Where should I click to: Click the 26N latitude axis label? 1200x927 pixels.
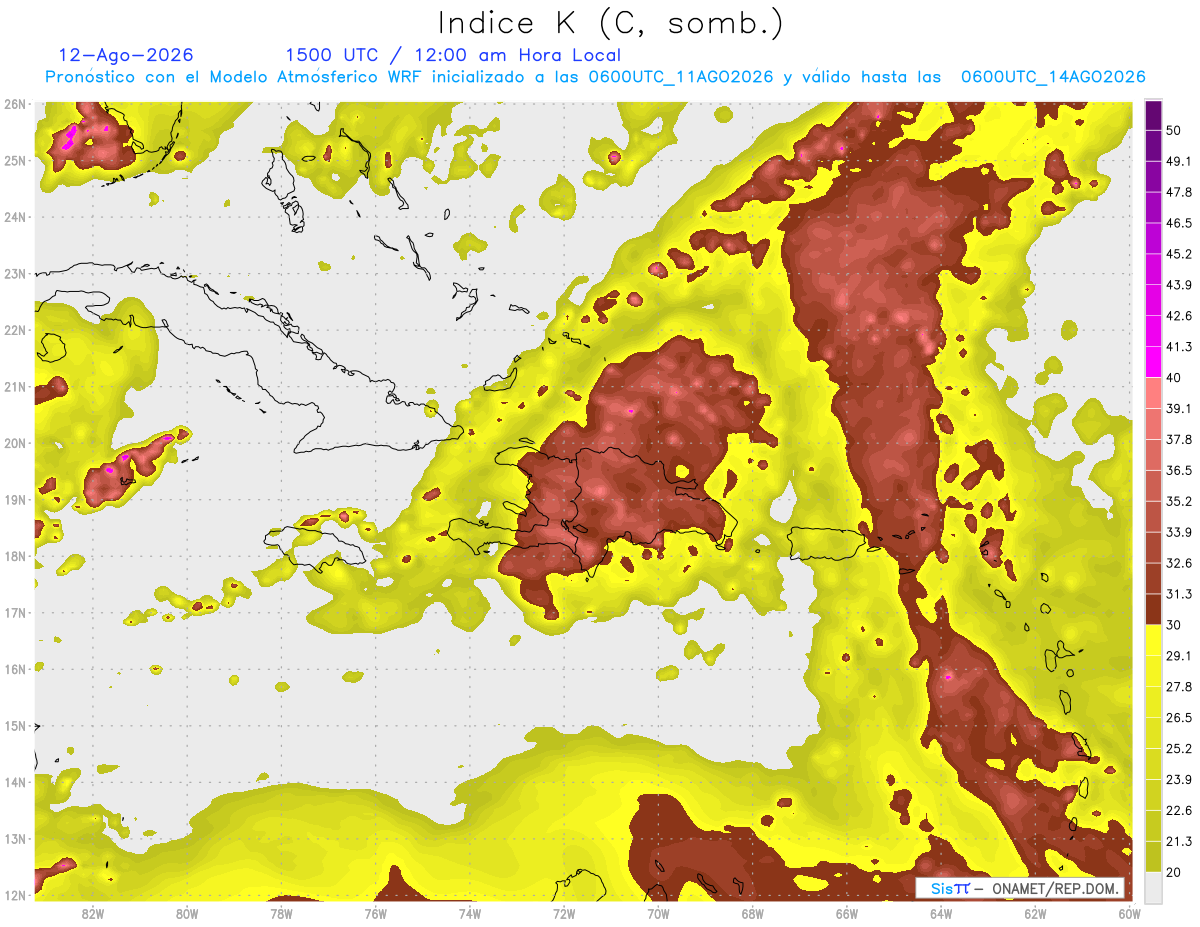(14, 104)
